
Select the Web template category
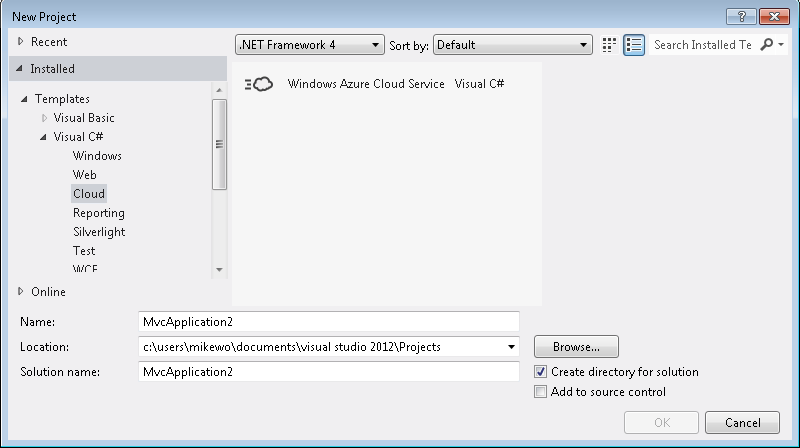[x=84, y=175]
